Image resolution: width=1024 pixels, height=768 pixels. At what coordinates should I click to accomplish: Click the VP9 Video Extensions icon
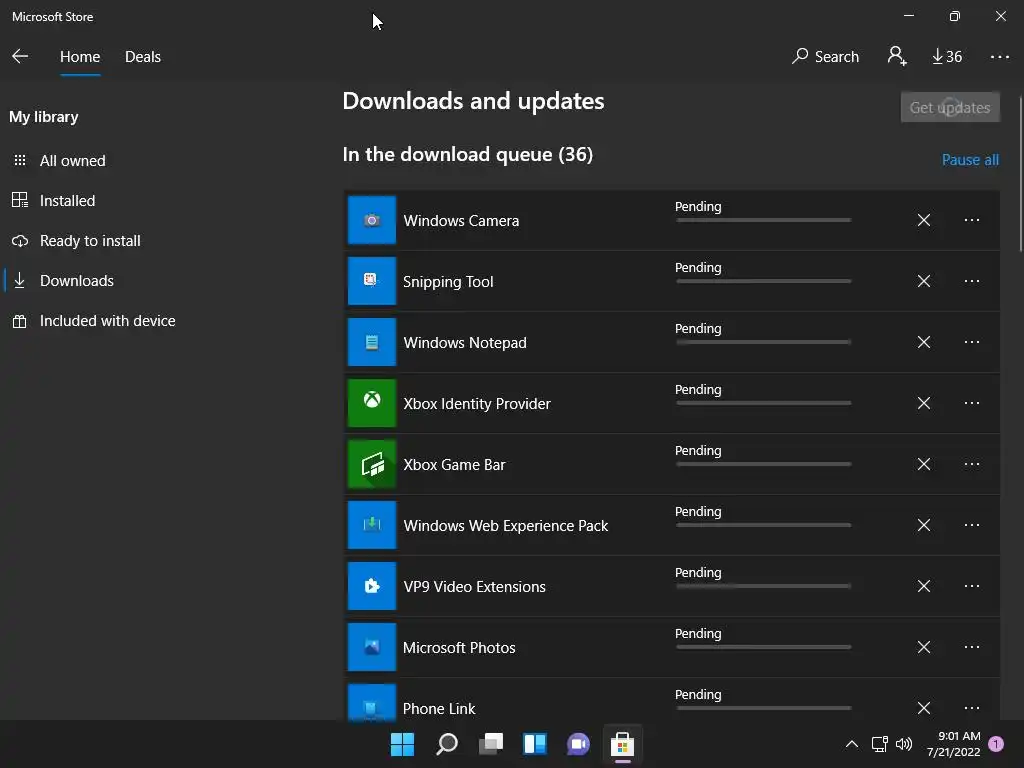[x=372, y=586]
